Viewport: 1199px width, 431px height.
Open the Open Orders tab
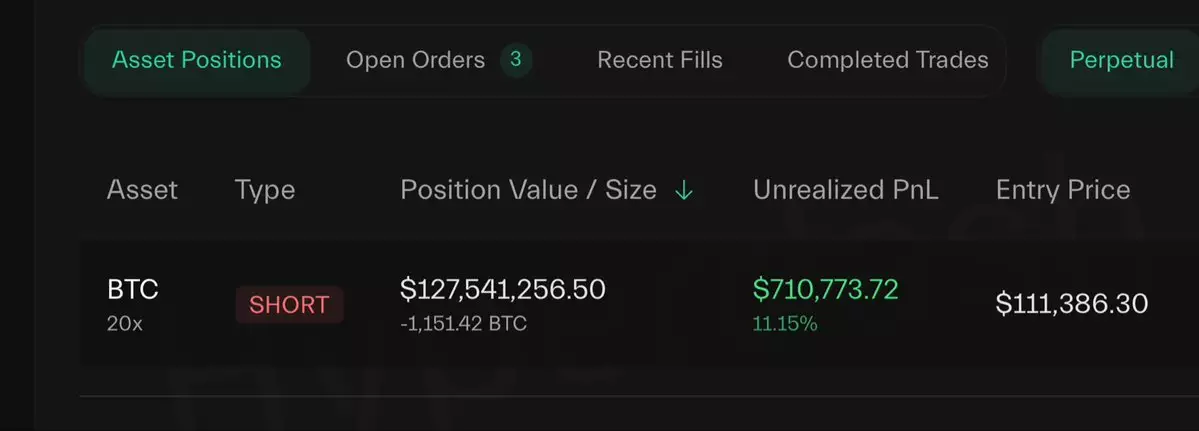(x=415, y=61)
